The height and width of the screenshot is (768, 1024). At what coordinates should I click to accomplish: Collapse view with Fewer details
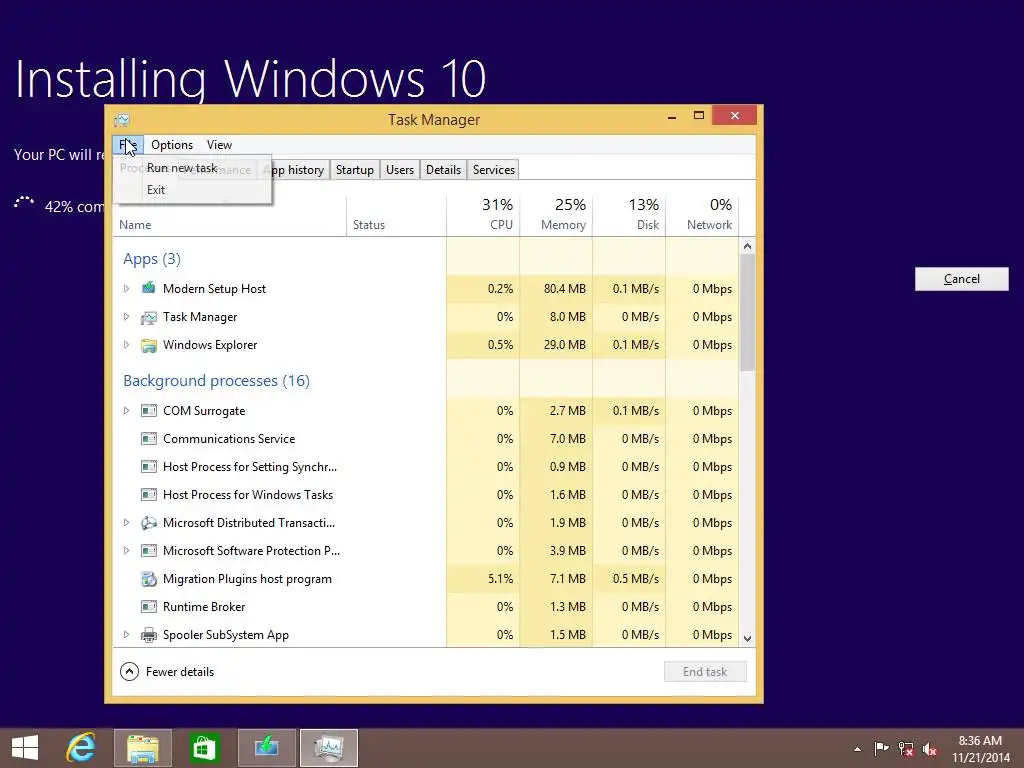tap(167, 671)
